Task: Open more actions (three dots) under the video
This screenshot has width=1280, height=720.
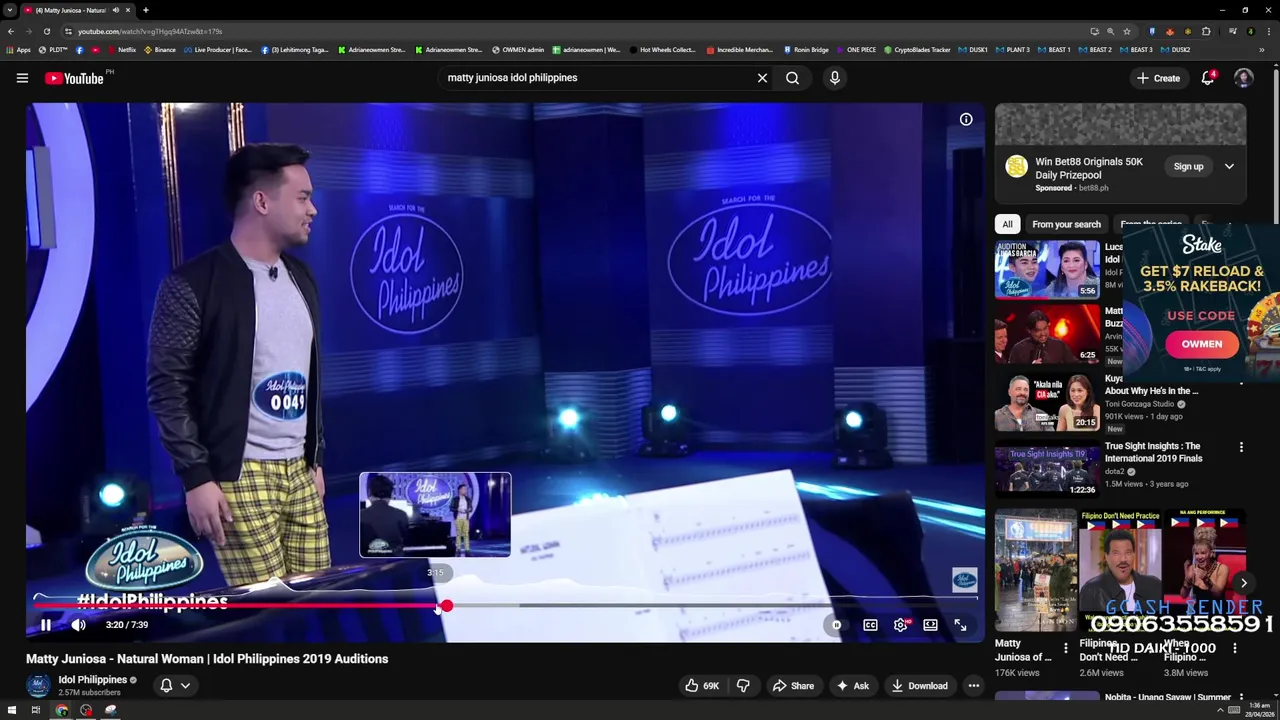Action: point(973,686)
